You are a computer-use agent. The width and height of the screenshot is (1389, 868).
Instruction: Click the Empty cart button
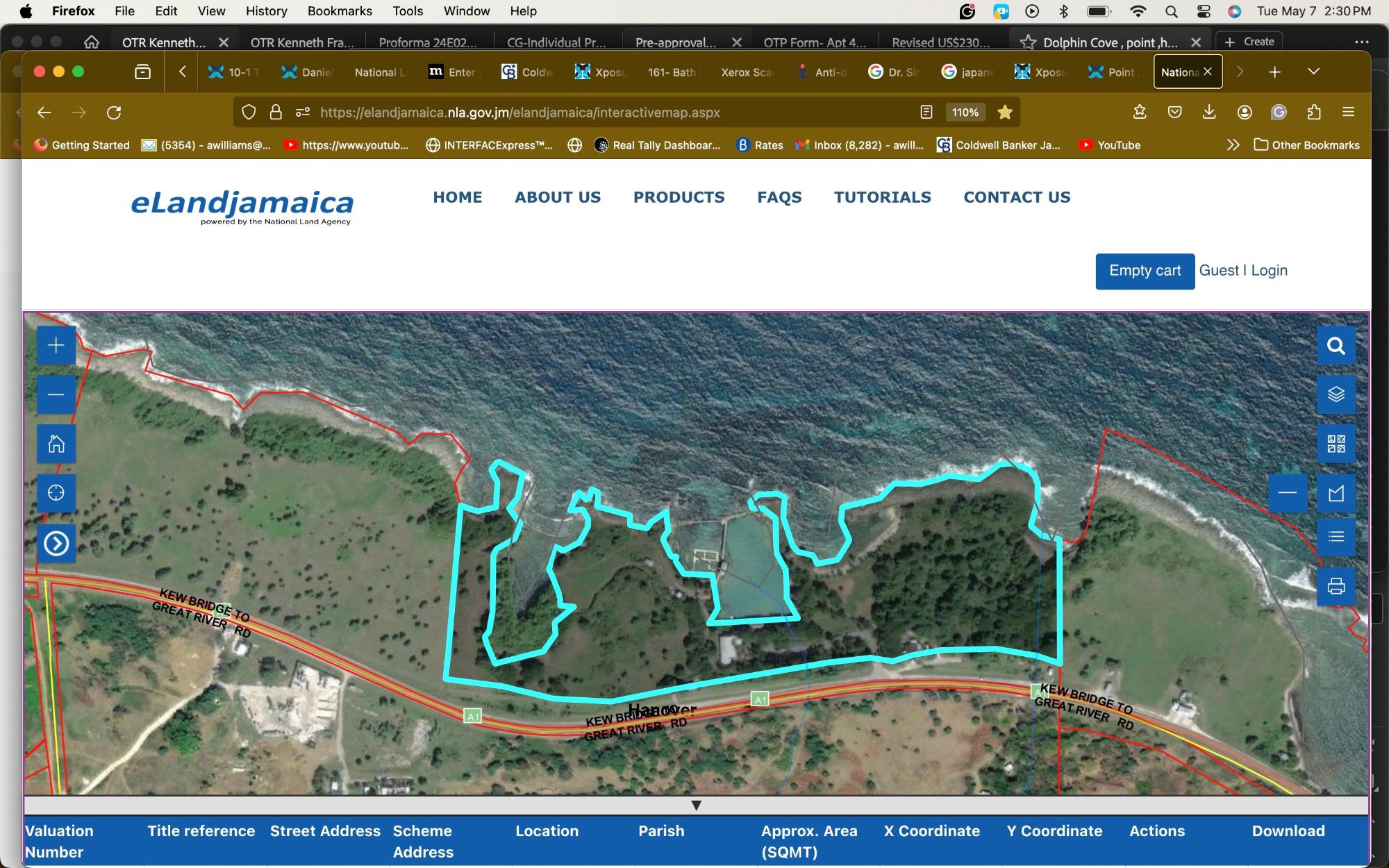(1145, 271)
